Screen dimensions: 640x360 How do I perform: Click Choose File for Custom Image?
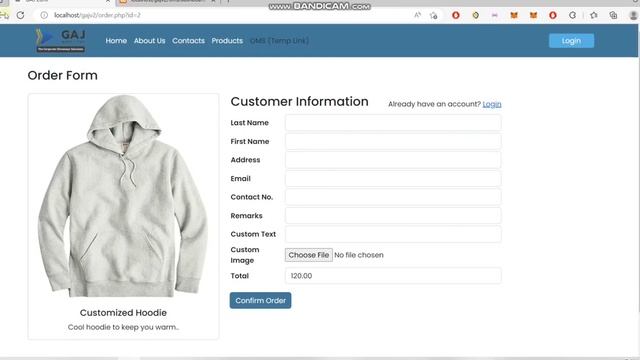pyautogui.click(x=309, y=255)
